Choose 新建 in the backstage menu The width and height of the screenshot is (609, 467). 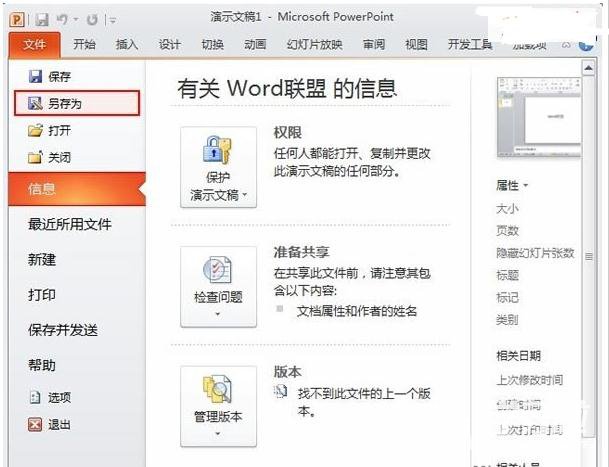[42, 260]
